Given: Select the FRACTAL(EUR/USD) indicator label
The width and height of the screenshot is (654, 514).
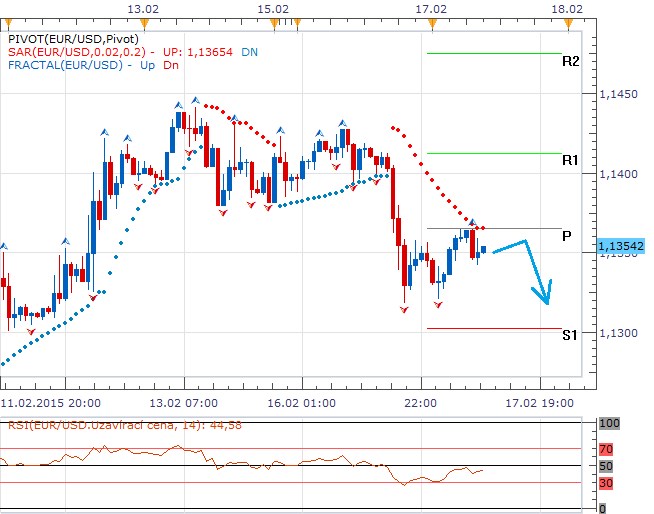Looking at the screenshot, I should point(69,66).
